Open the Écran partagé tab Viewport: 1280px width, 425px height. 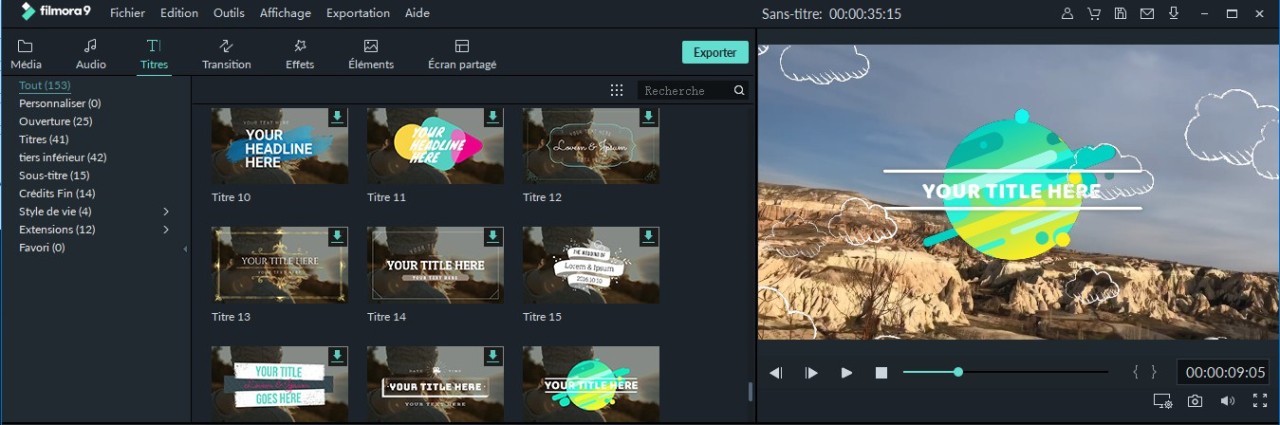tap(462, 54)
